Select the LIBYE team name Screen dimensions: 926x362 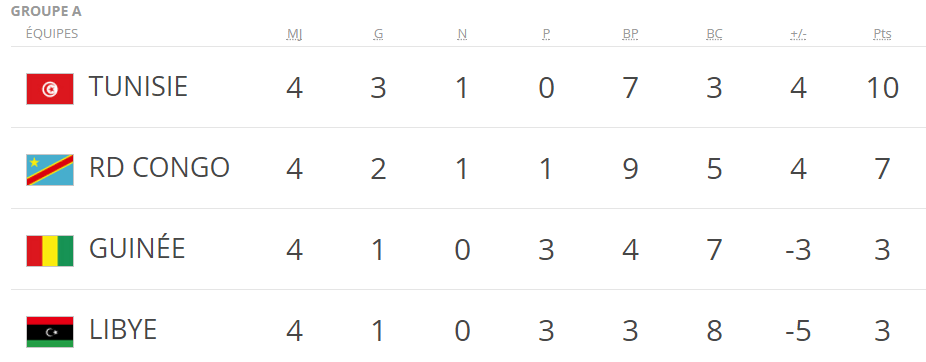(x=123, y=330)
